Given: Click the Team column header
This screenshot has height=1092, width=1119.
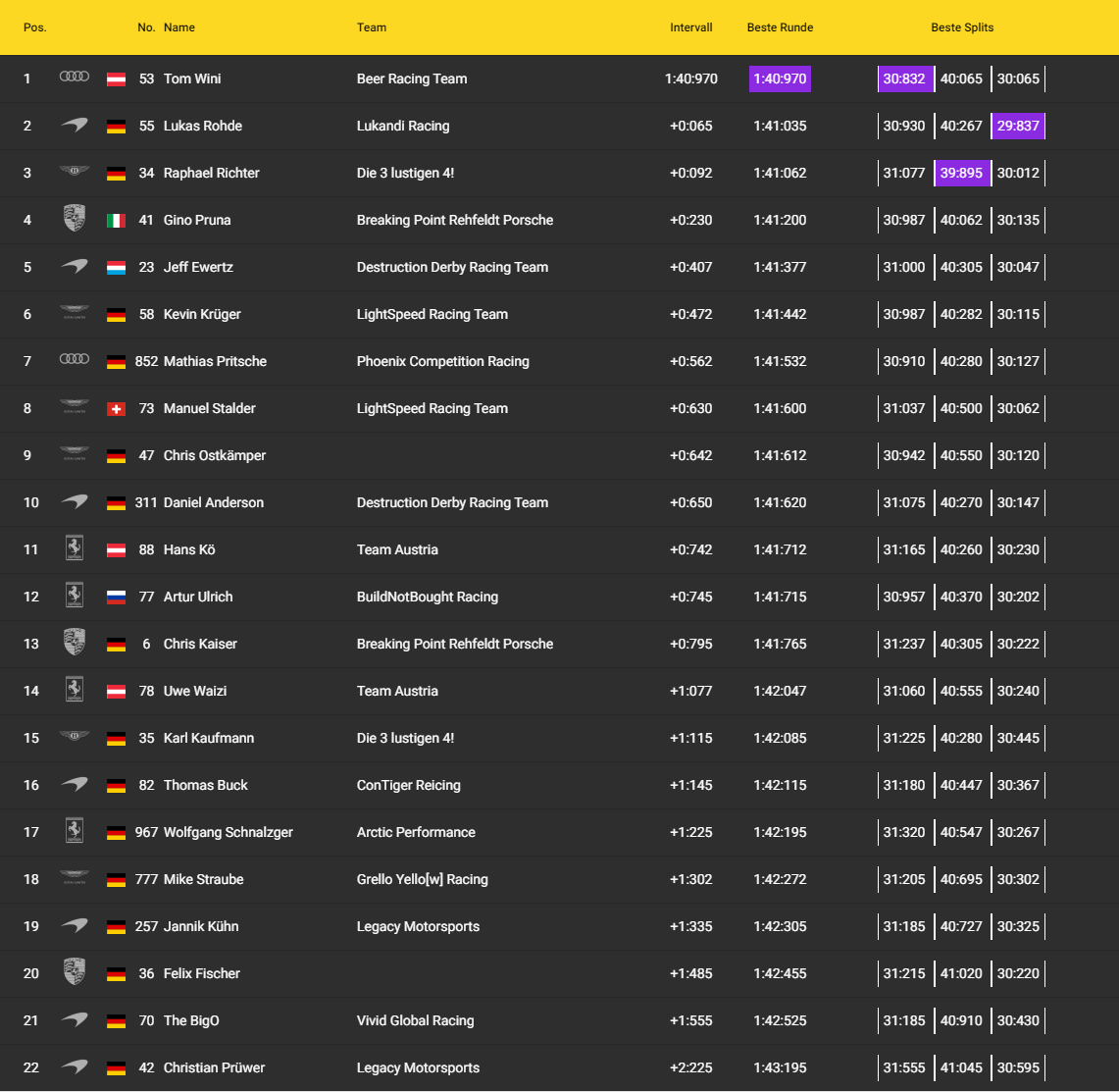Looking at the screenshot, I should [x=372, y=27].
